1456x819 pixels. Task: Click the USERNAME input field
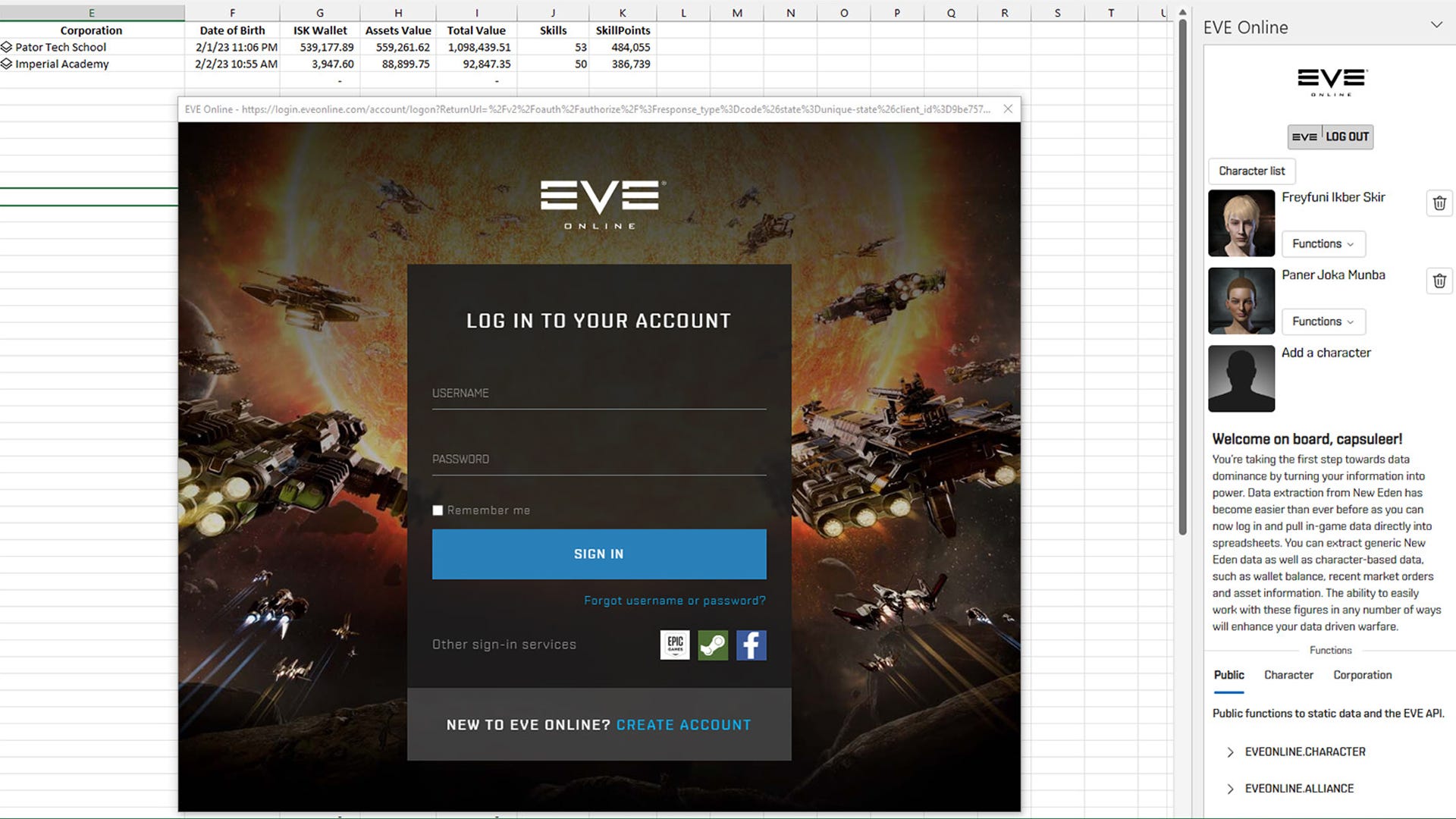(x=599, y=394)
